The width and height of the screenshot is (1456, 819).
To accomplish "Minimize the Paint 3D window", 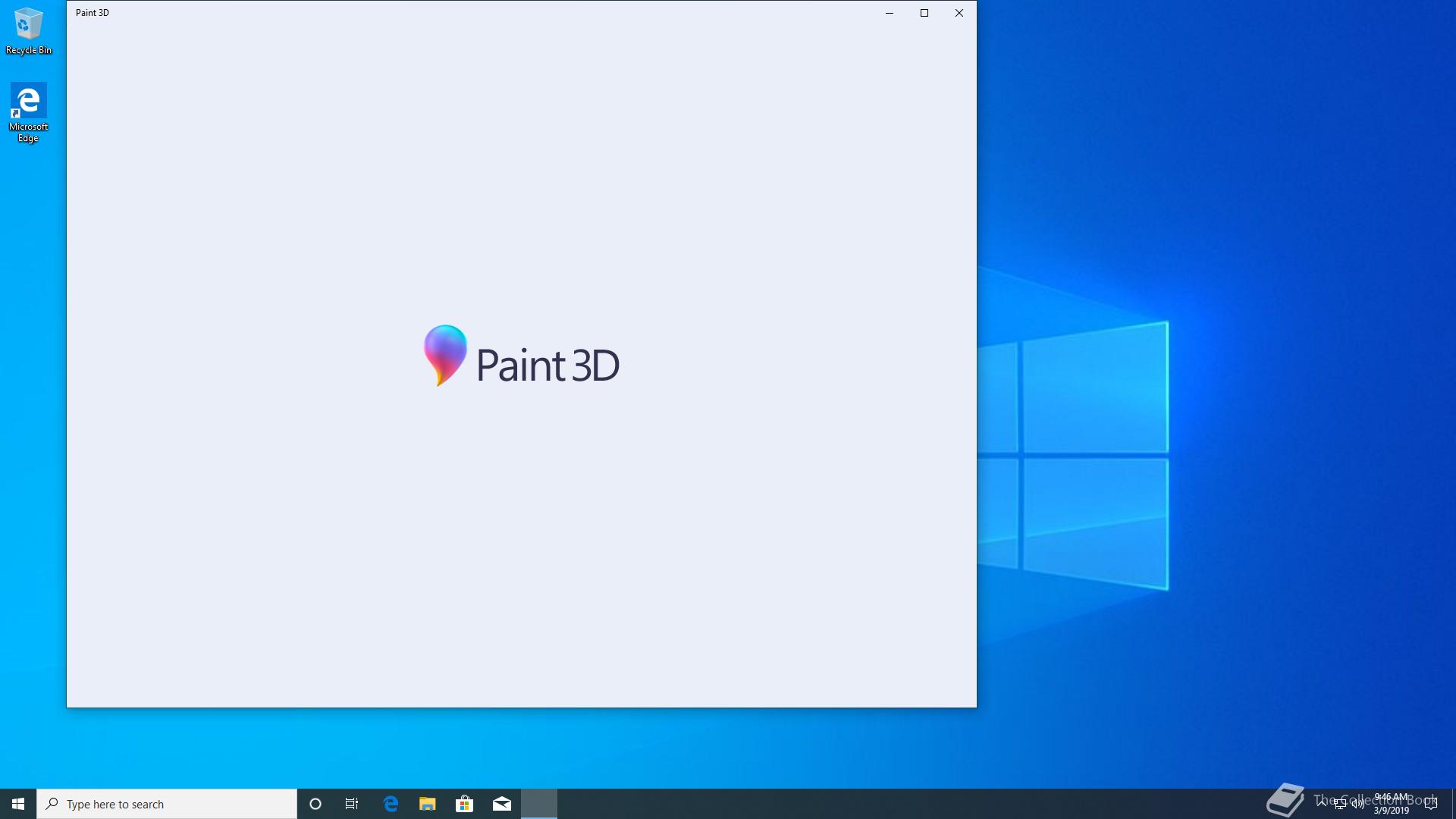I will pyautogui.click(x=890, y=13).
